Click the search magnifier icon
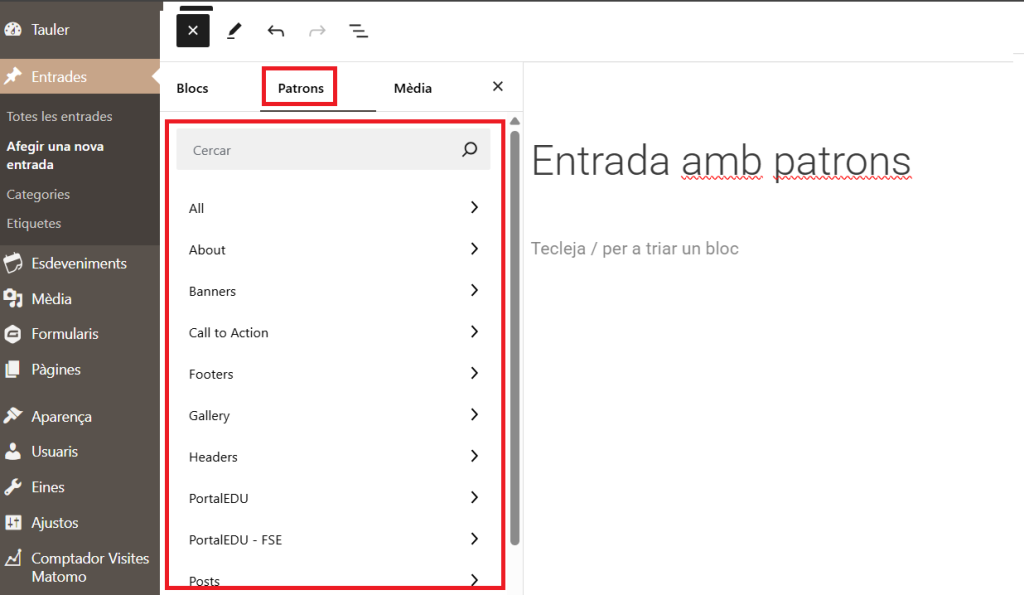This screenshot has height=595, width=1024. (470, 150)
